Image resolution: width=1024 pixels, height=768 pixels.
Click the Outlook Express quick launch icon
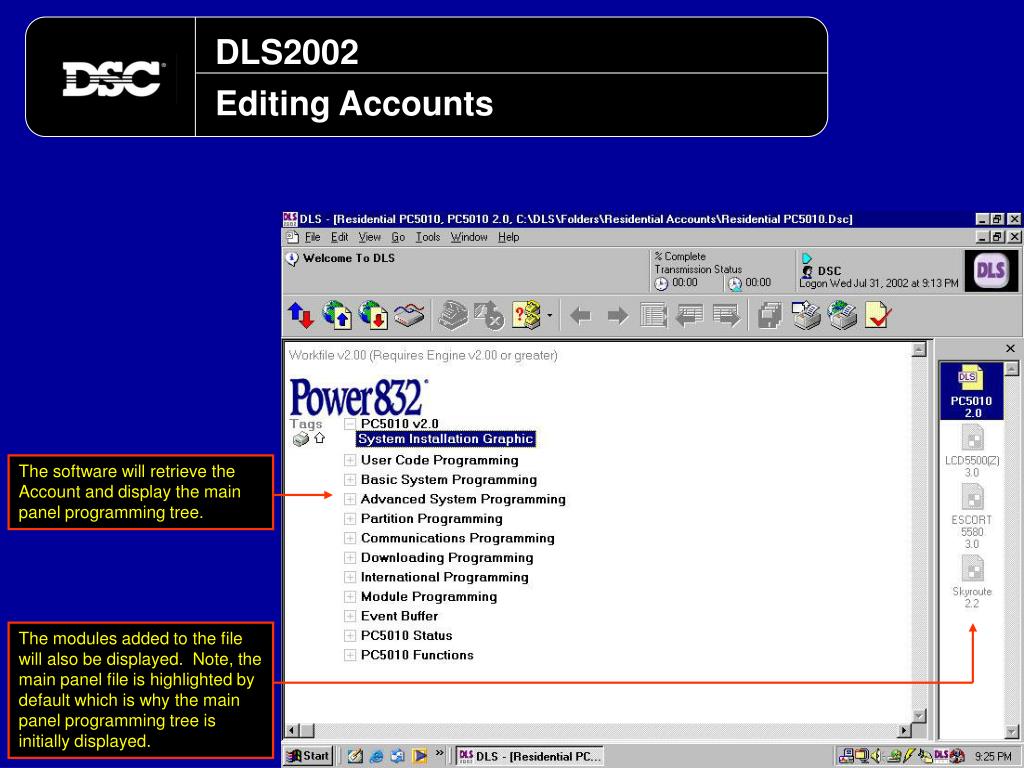point(398,756)
